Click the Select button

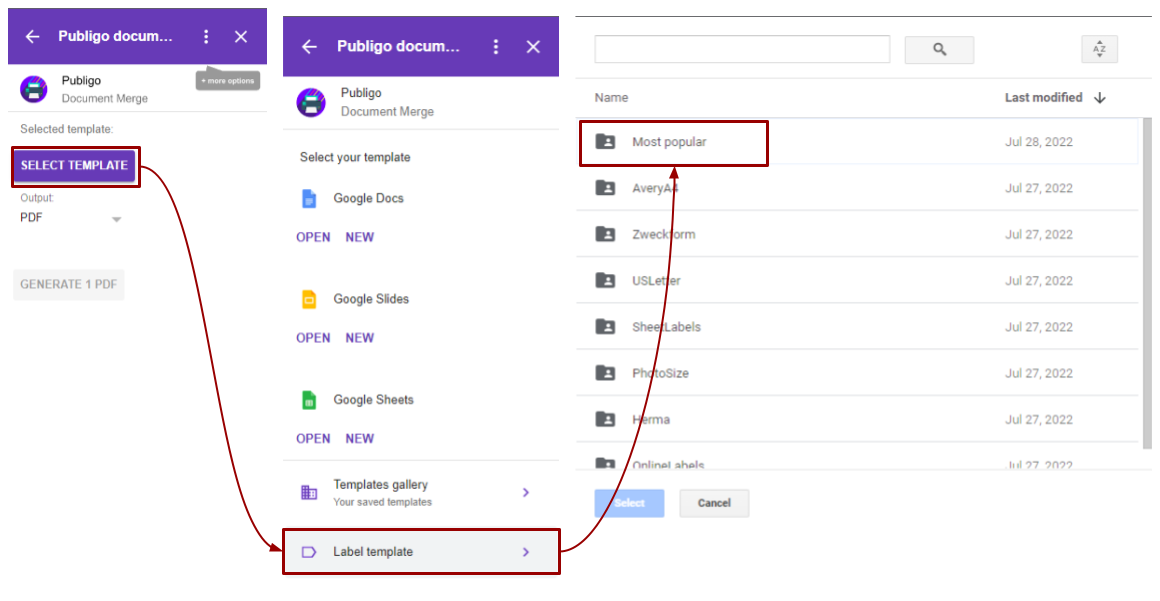click(630, 503)
